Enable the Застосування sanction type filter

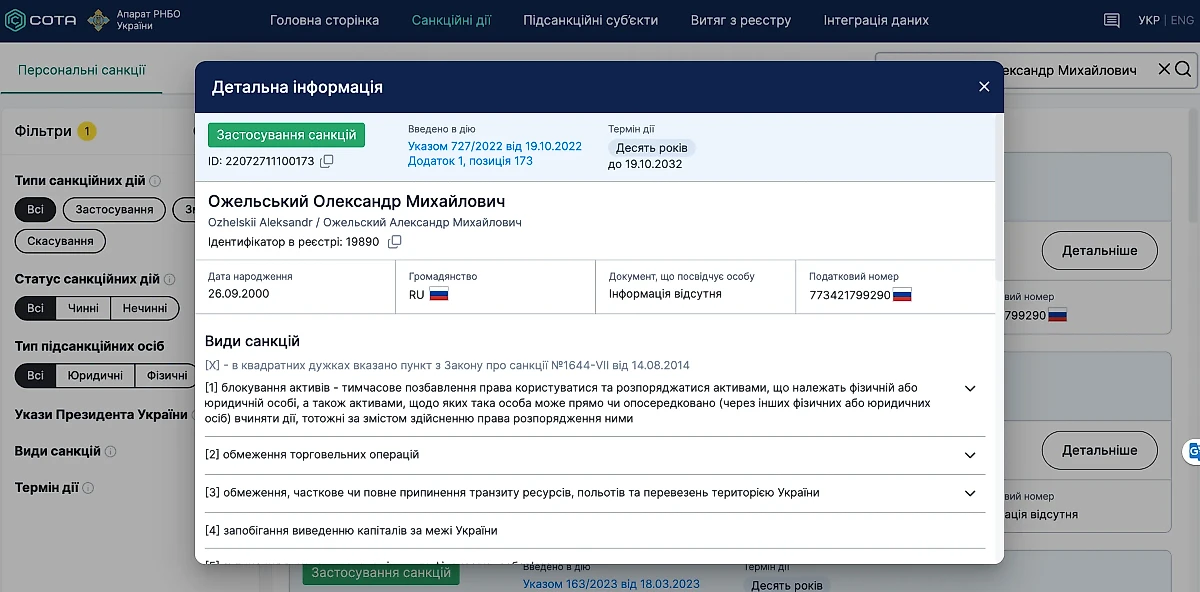click(113, 210)
